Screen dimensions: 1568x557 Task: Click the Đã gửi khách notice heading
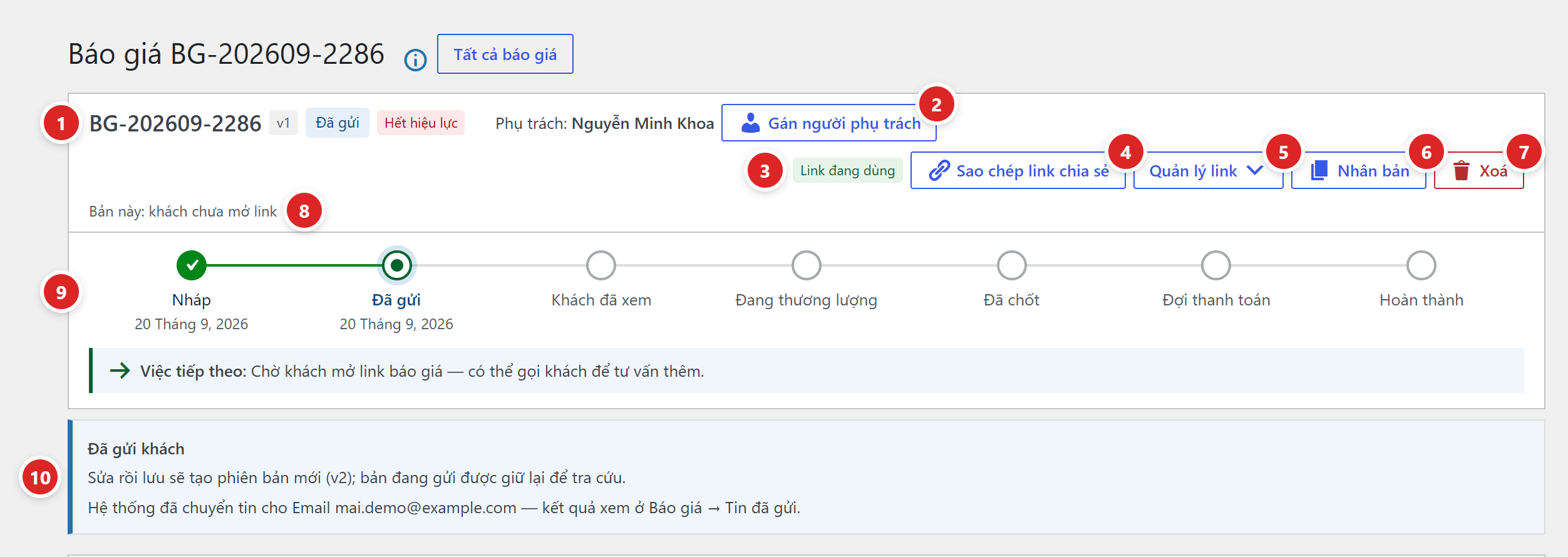136,449
